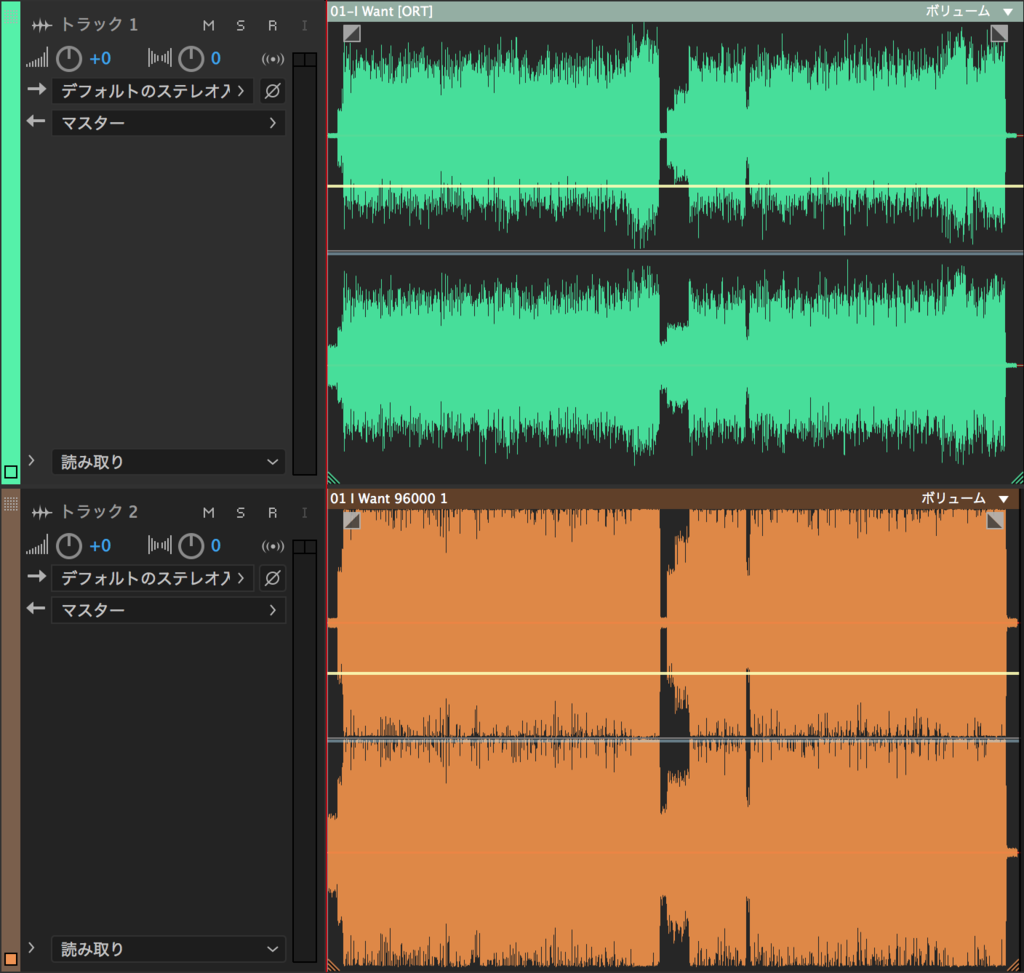Viewport: 1024px width, 973px height.
Task: Click Track 1 output arrow icon
Action: point(36,121)
